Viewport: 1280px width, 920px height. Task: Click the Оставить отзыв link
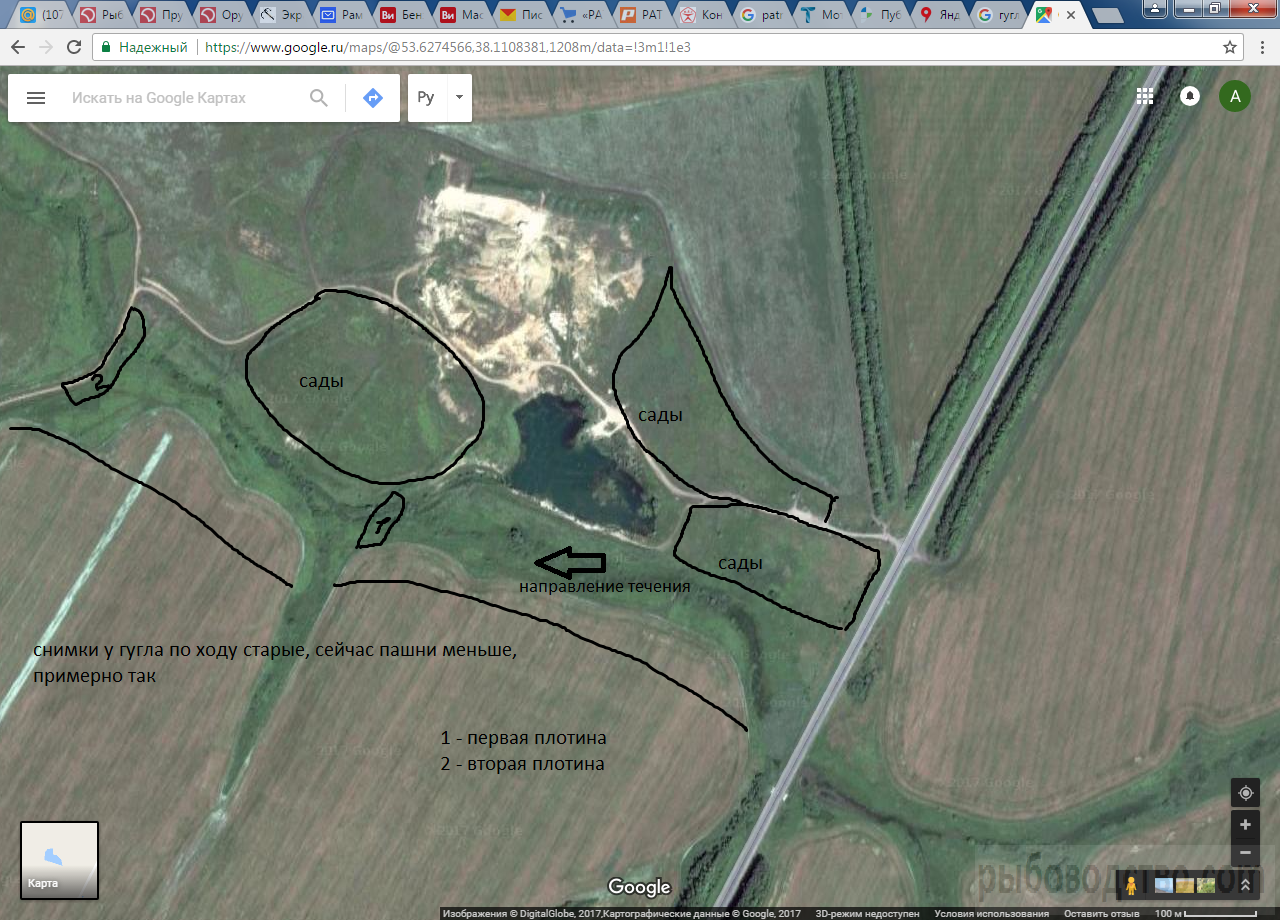[1101, 913]
